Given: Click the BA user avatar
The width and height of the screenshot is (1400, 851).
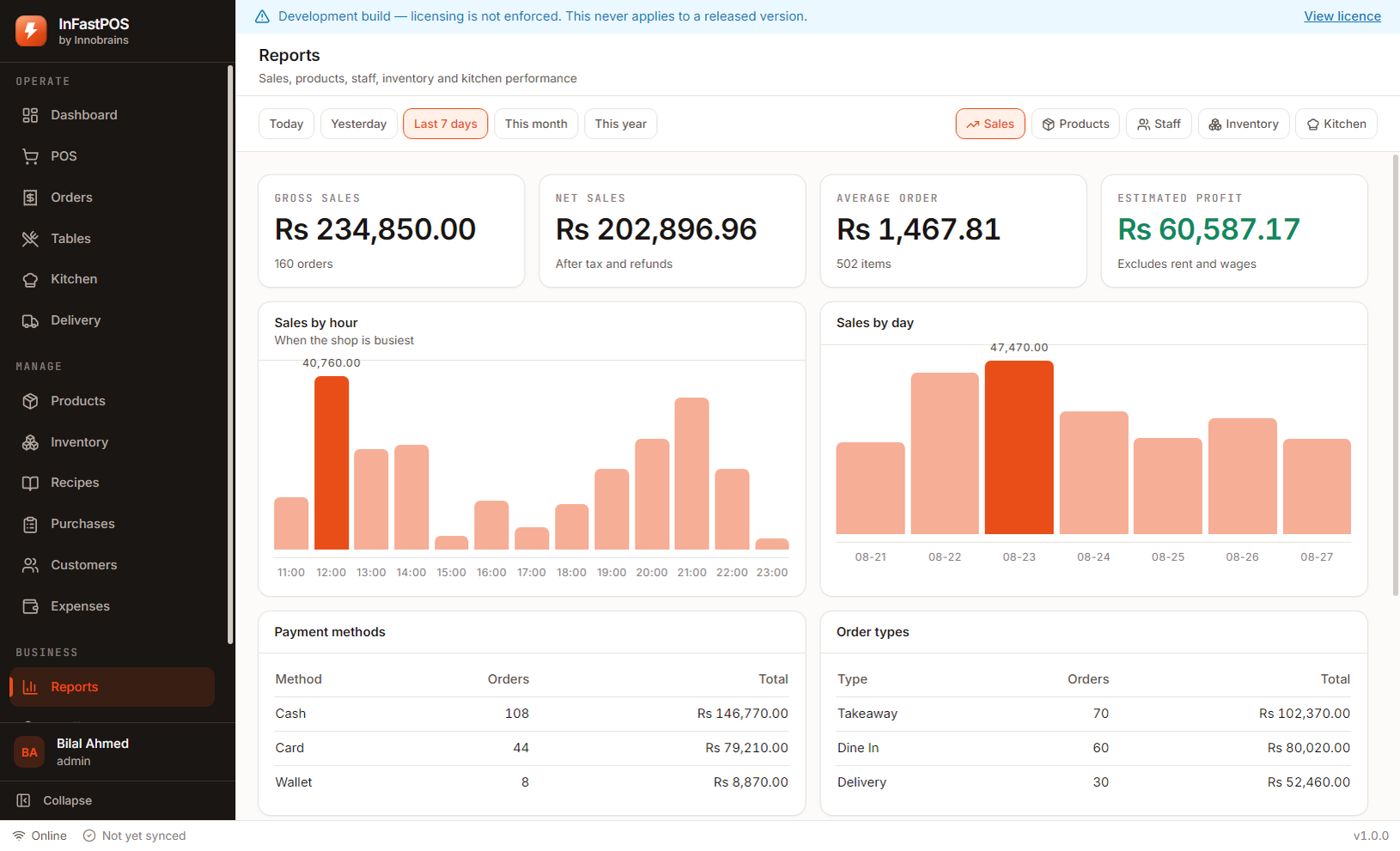Looking at the screenshot, I should pyautogui.click(x=29, y=752).
